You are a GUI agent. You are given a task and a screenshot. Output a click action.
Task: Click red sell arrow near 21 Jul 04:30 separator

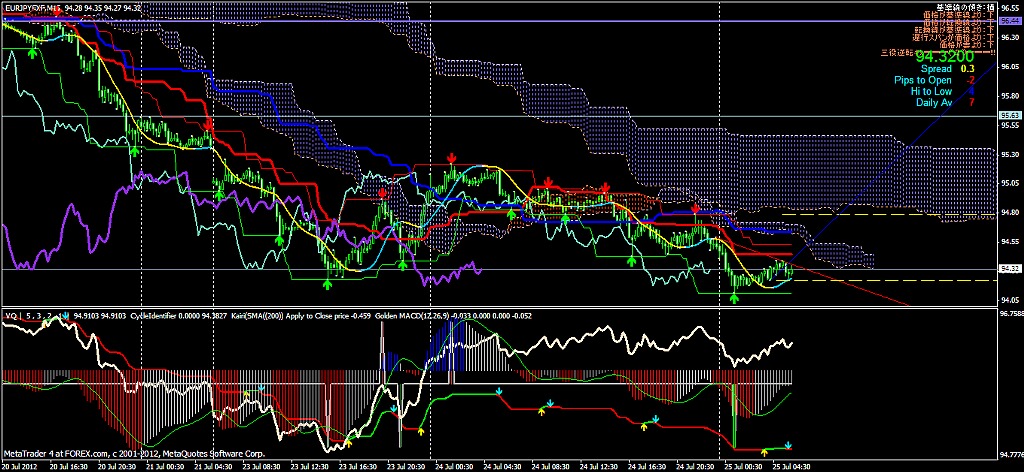pyautogui.click(x=208, y=124)
